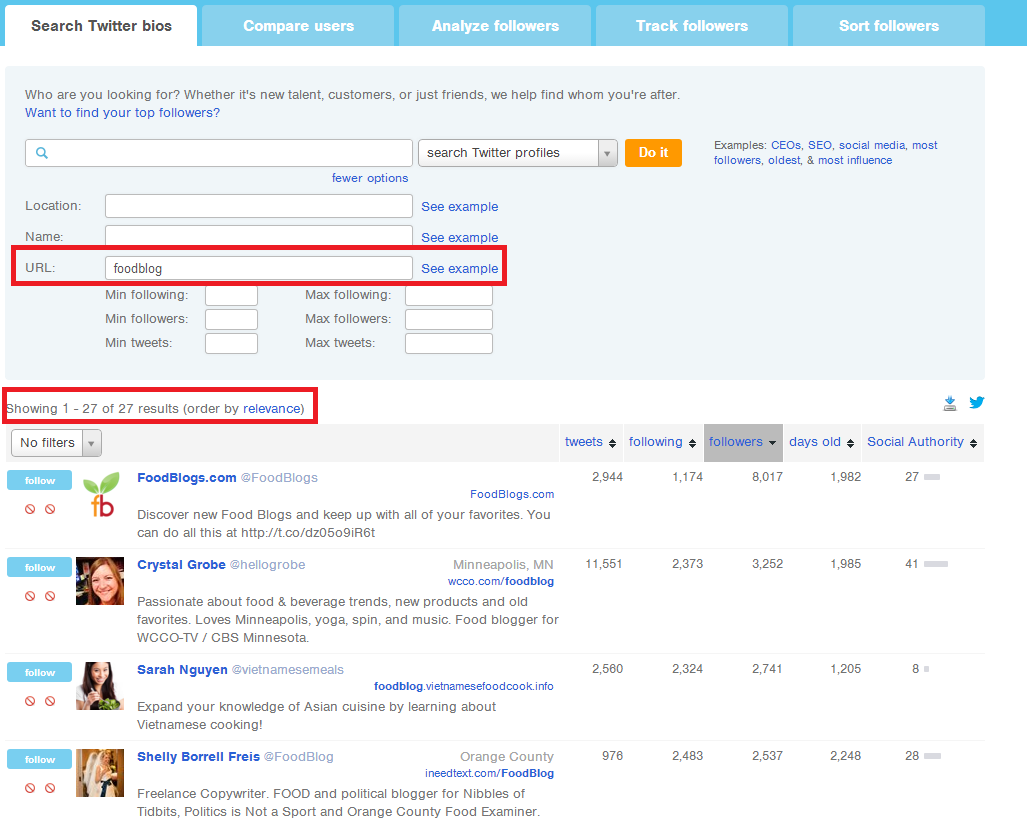Follow the FoodBlogs.com account
This screenshot has height=819, width=1027.
pos(39,480)
